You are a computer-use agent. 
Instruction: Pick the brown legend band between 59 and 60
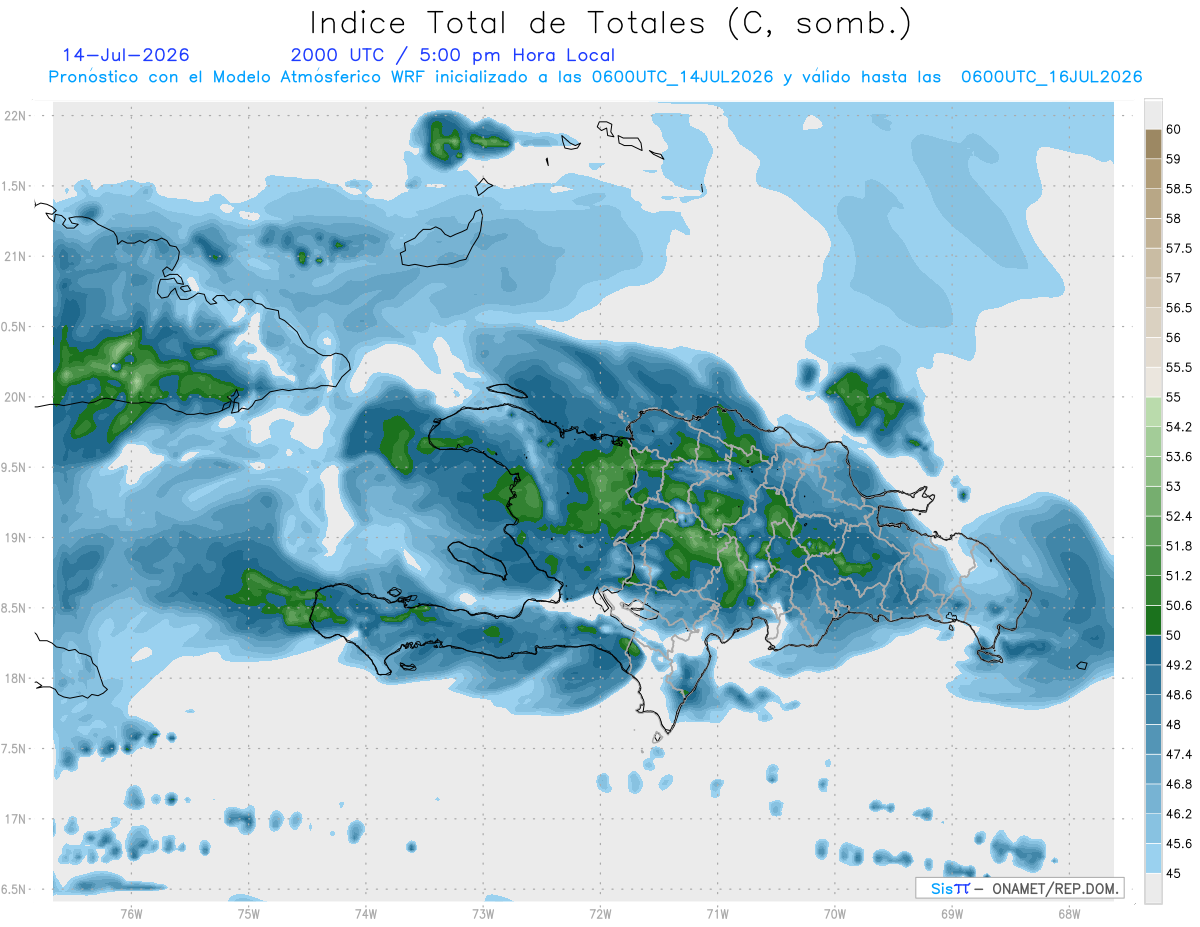(1153, 144)
